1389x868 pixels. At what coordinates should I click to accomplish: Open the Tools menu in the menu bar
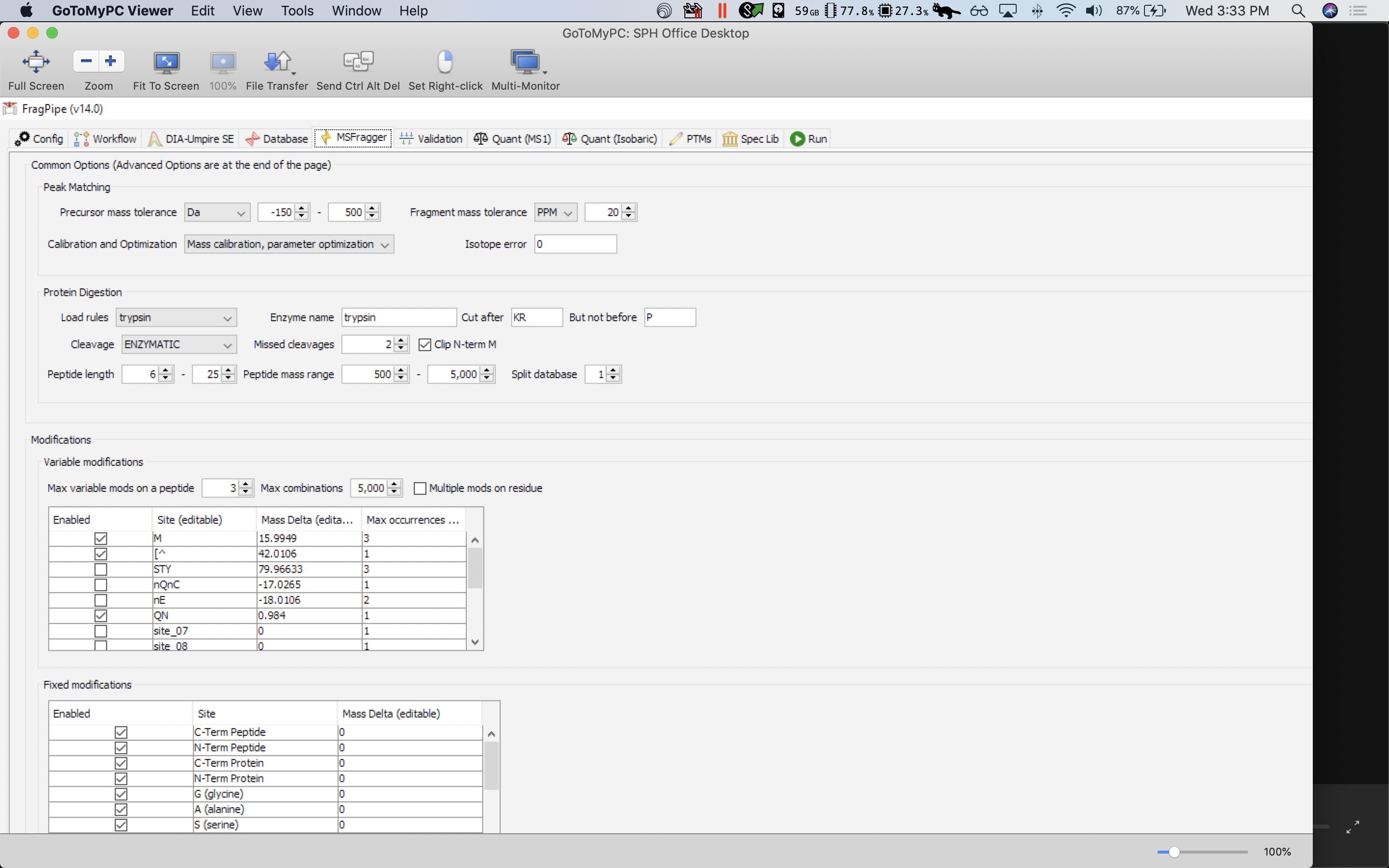point(297,10)
